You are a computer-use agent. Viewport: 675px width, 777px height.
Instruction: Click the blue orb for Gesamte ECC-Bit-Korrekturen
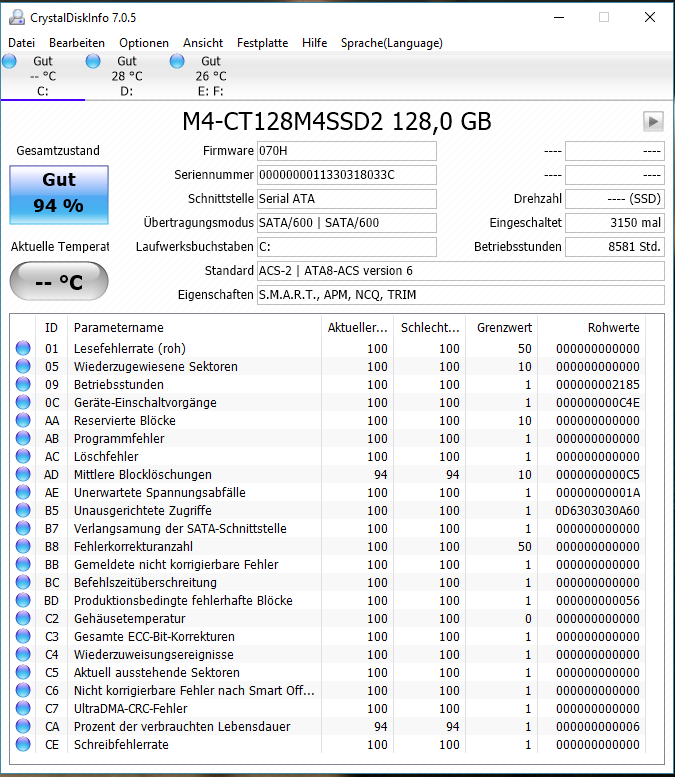pyautogui.click(x=23, y=636)
